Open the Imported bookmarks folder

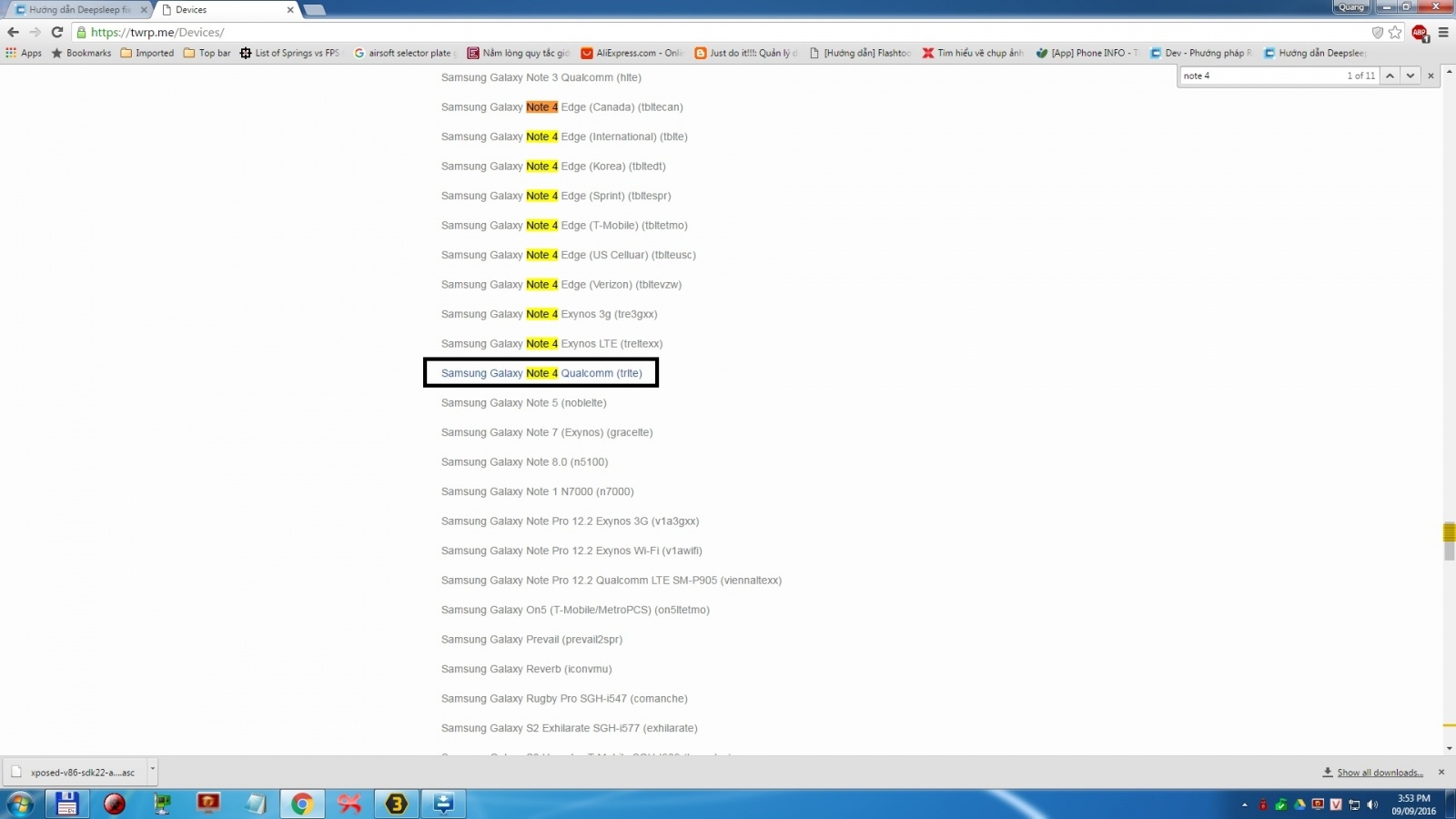coord(147,53)
